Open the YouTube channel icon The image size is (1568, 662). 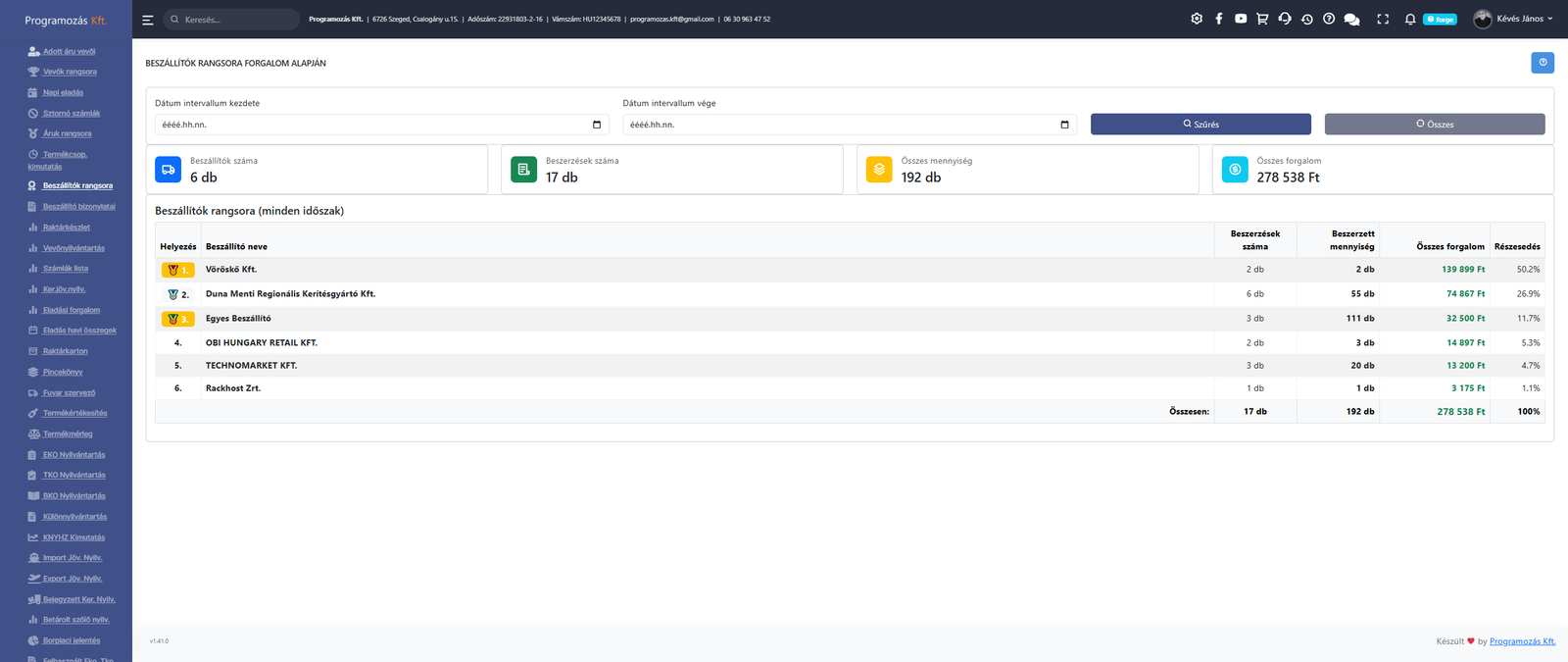tap(1241, 19)
